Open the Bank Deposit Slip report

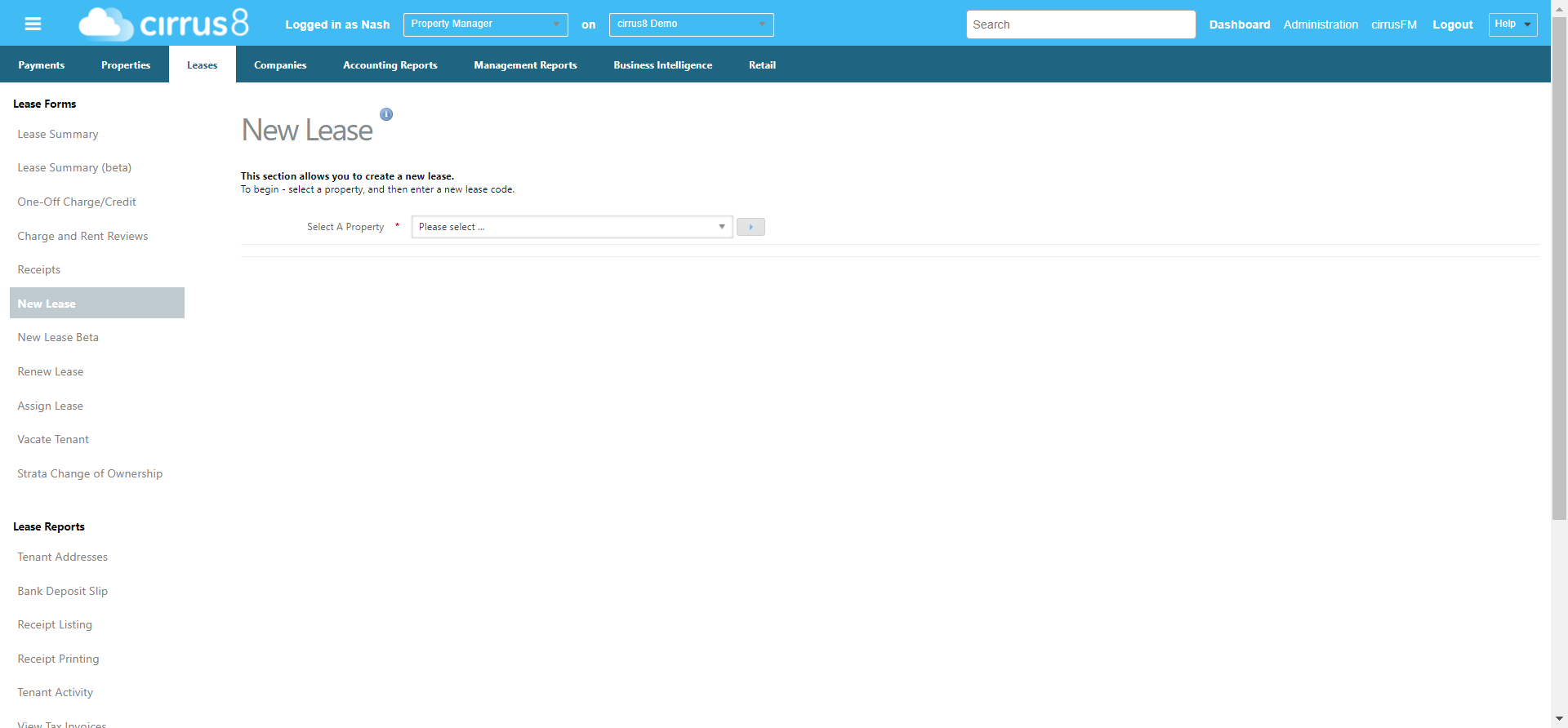pos(63,591)
